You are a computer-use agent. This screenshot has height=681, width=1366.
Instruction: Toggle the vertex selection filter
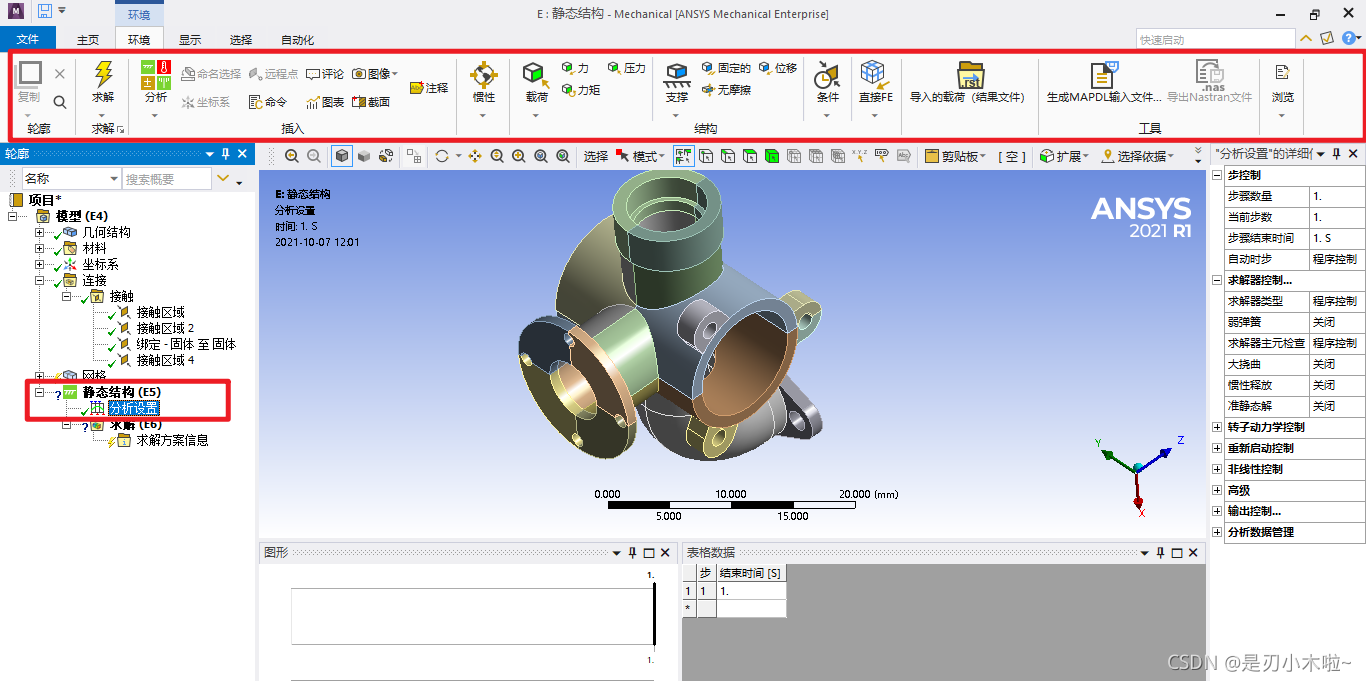(x=706, y=156)
